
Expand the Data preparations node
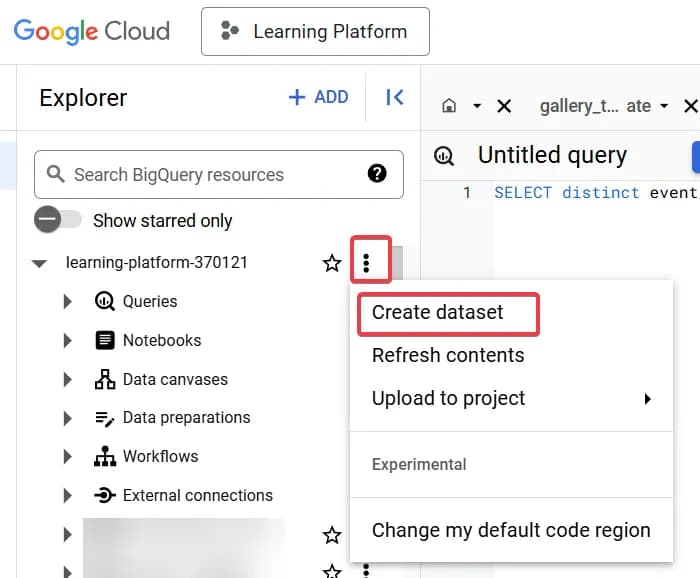67,418
